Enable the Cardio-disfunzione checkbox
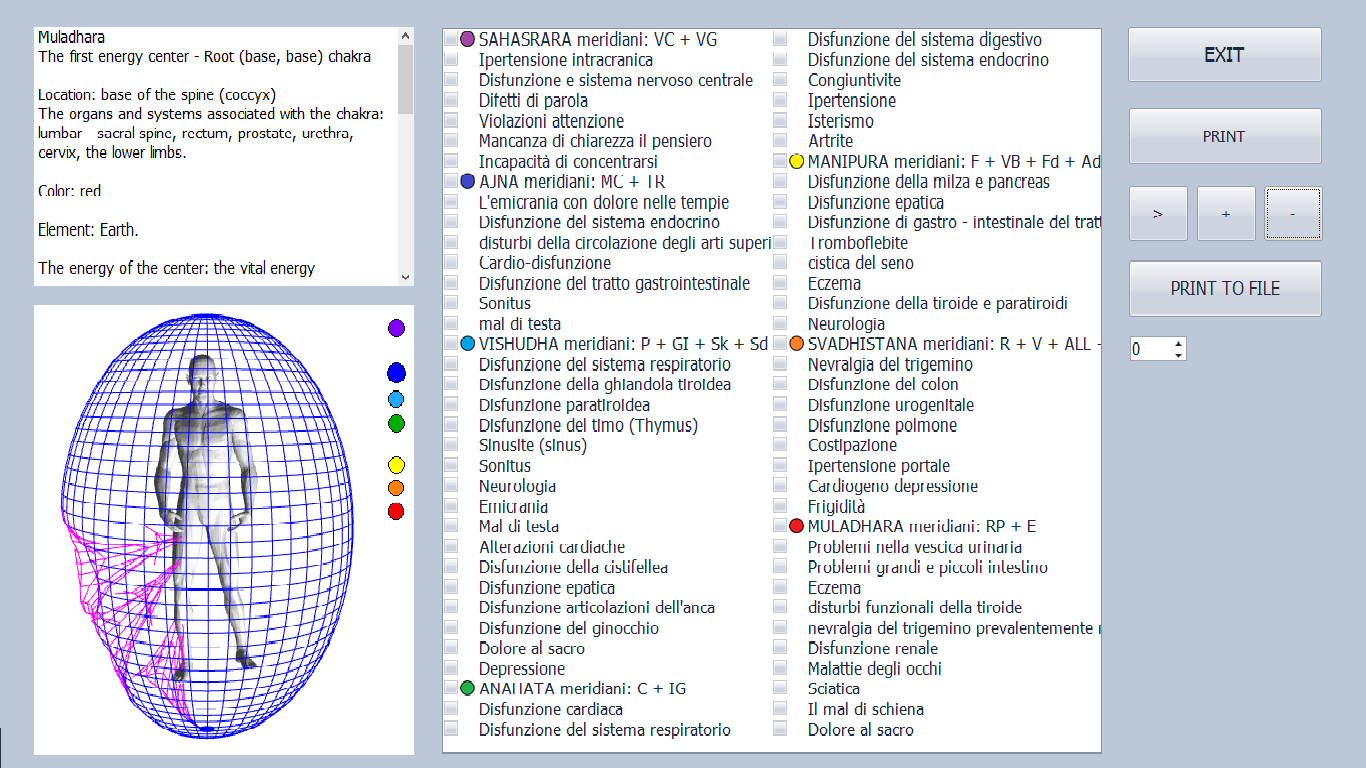Viewport: 1366px width, 768px height. coord(451,263)
